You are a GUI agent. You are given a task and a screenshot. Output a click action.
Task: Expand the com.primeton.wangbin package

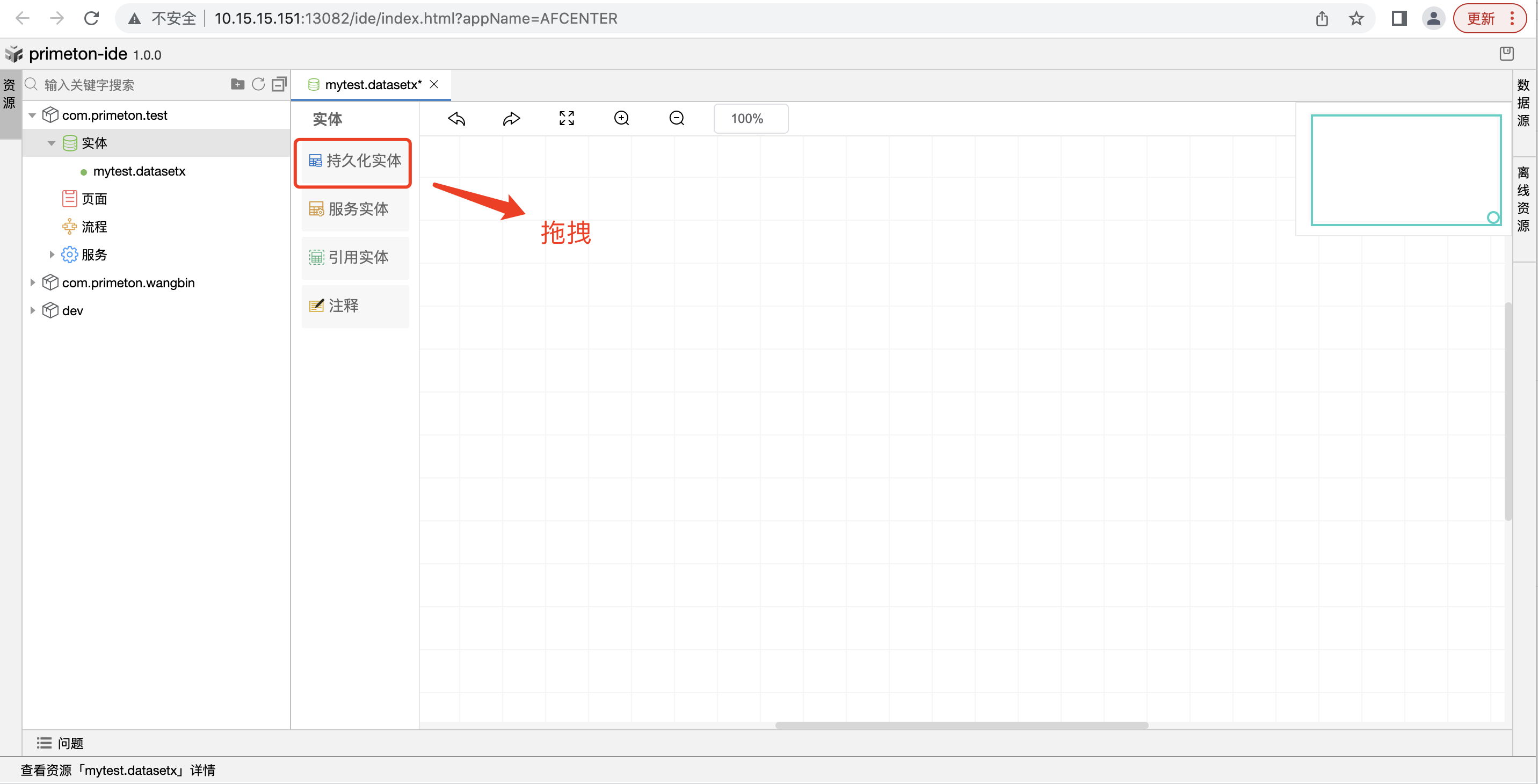33,282
